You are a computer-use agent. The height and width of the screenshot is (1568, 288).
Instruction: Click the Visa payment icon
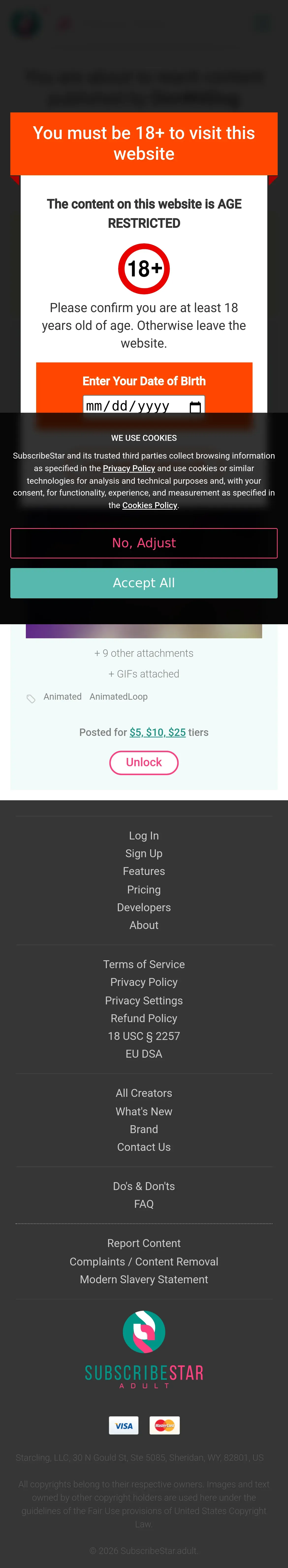pos(124,1425)
